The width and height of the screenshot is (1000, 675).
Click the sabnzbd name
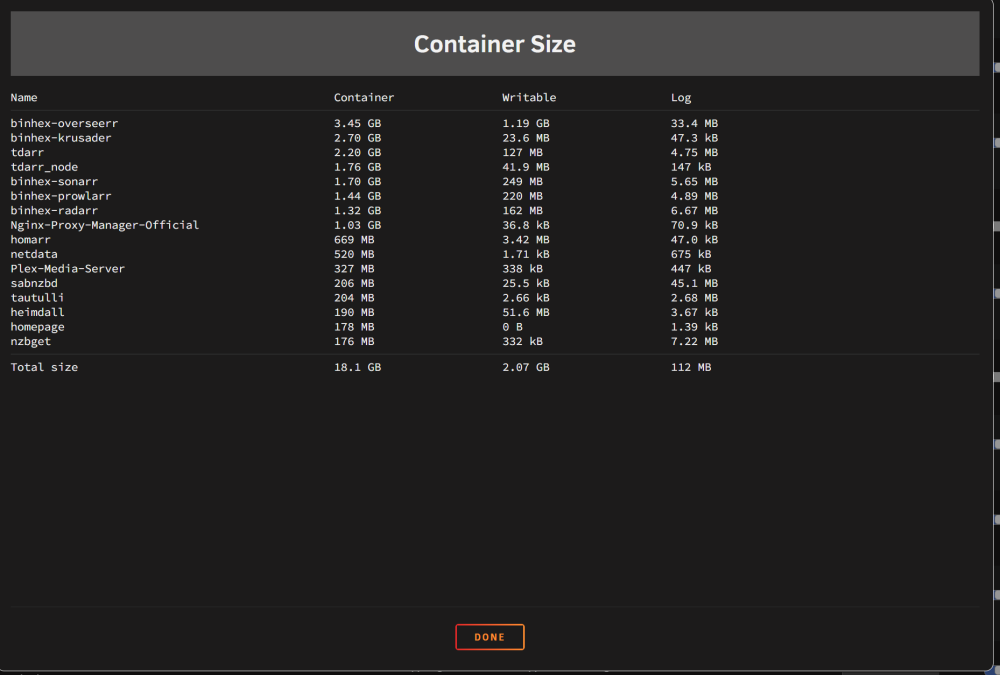coord(34,283)
